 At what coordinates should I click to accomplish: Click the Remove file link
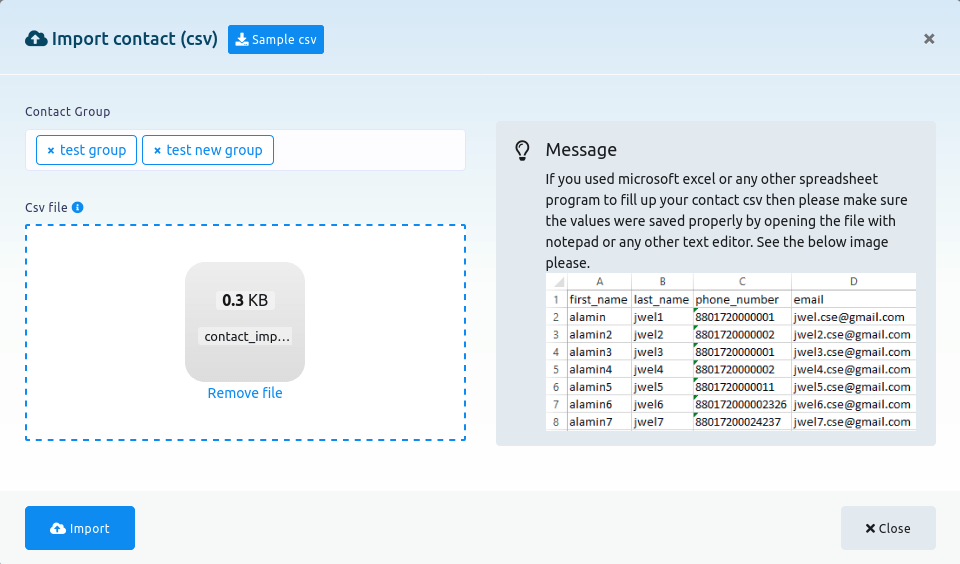245,393
